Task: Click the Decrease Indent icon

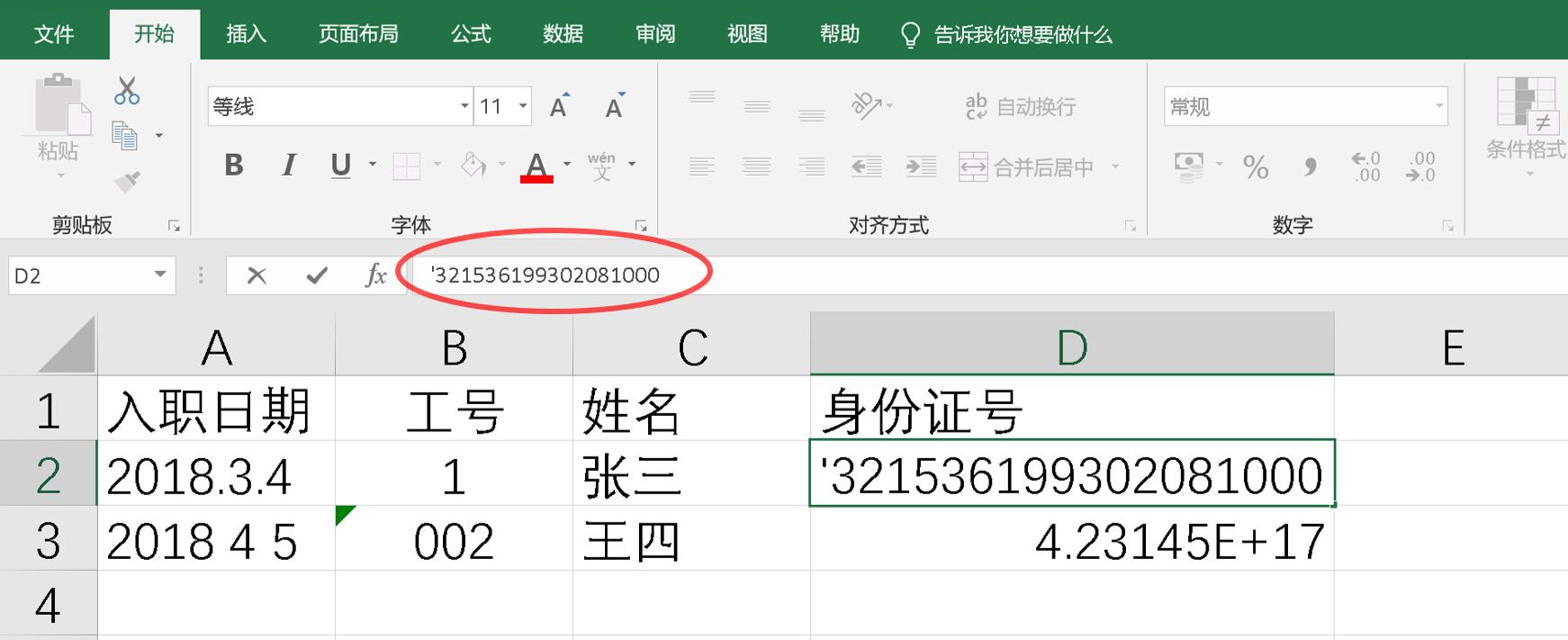Action: click(x=866, y=167)
